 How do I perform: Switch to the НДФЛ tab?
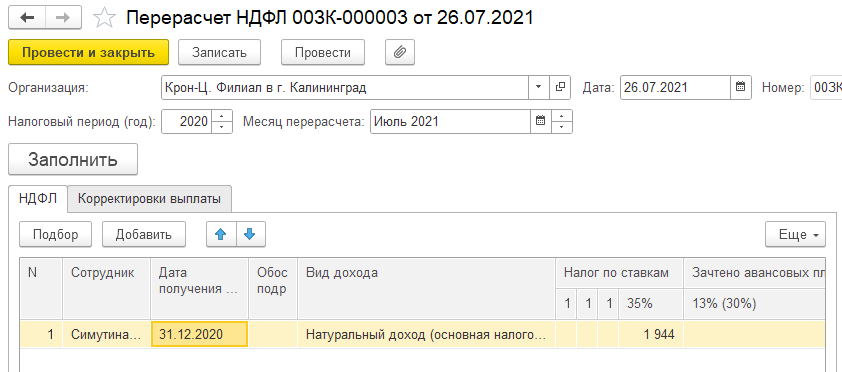[38, 199]
